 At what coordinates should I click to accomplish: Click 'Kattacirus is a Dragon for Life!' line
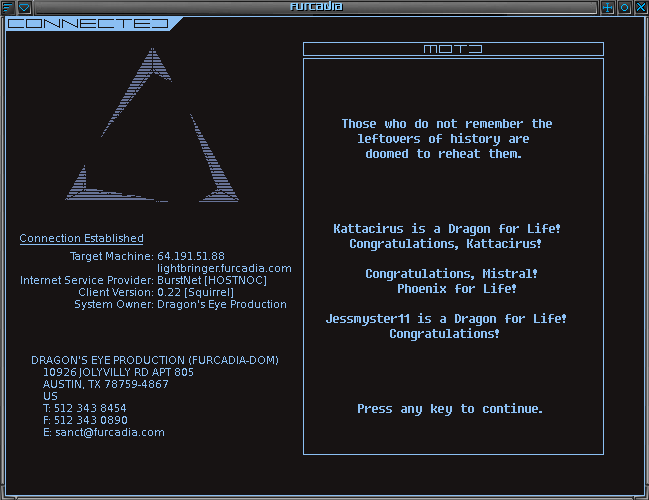447,229
